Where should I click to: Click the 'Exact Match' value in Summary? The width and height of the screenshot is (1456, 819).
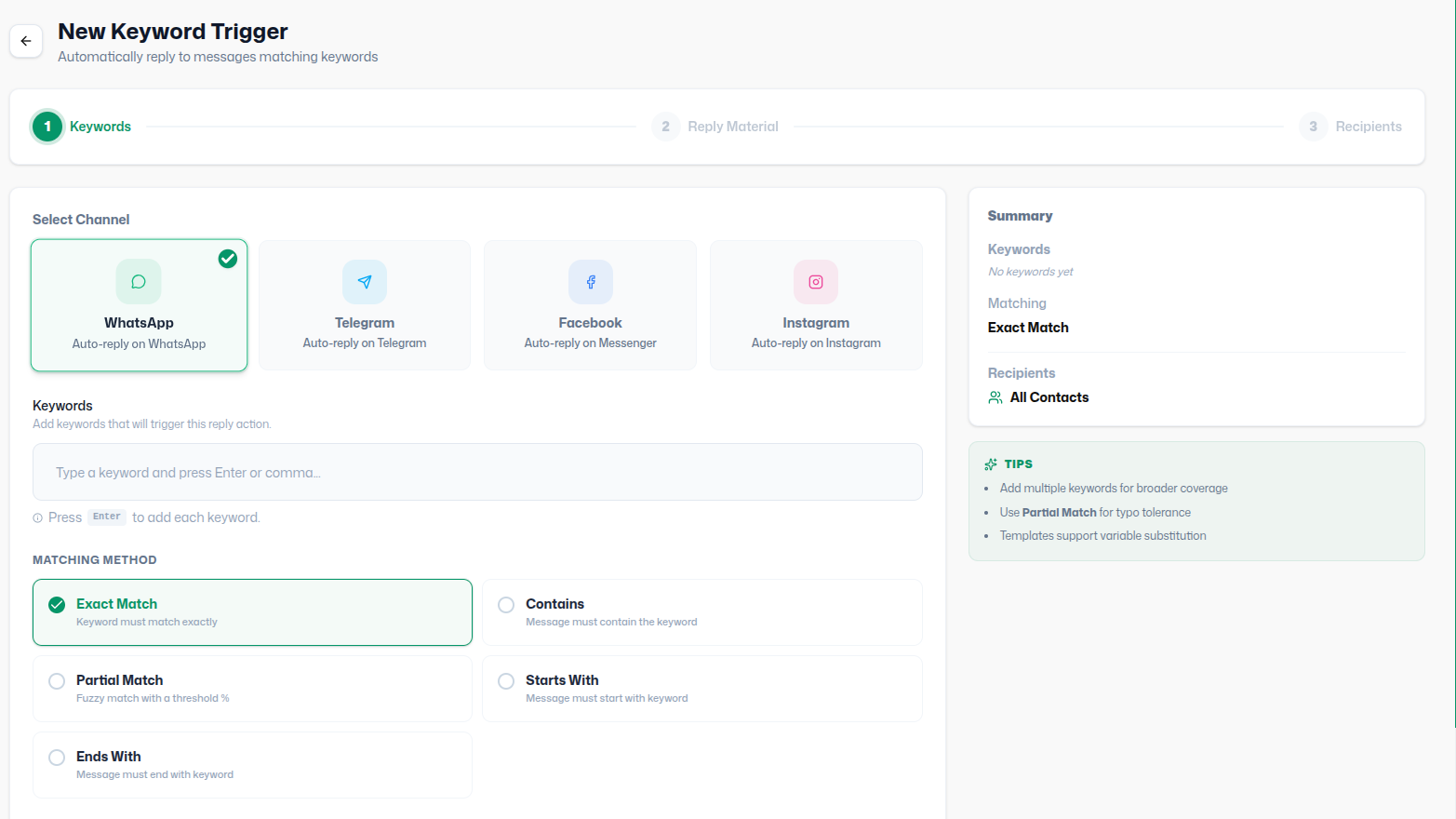[x=1028, y=328]
